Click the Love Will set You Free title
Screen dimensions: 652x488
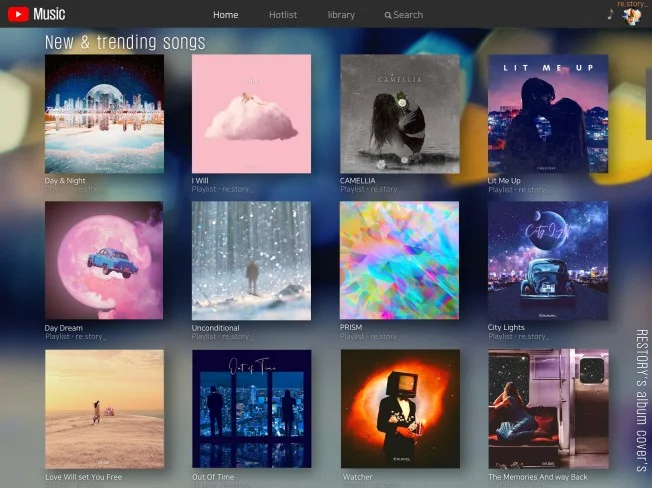83,477
